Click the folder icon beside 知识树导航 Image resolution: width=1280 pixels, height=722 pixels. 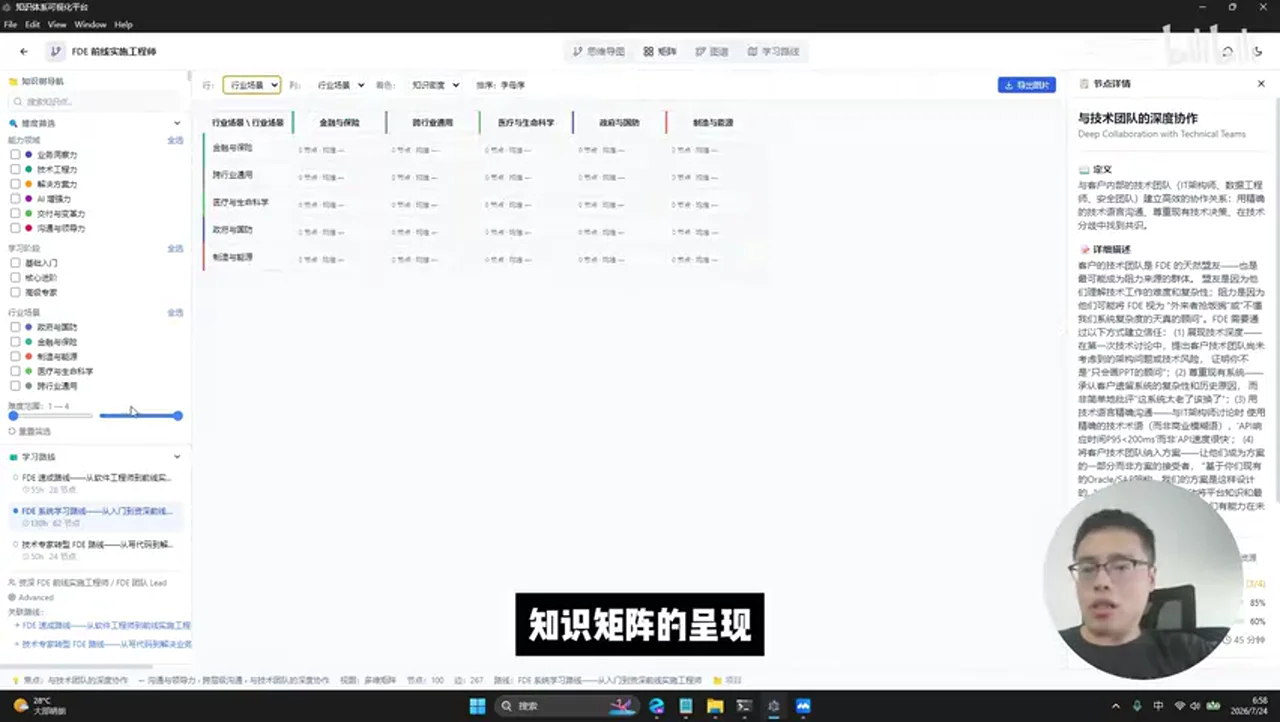[x=13, y=81]
